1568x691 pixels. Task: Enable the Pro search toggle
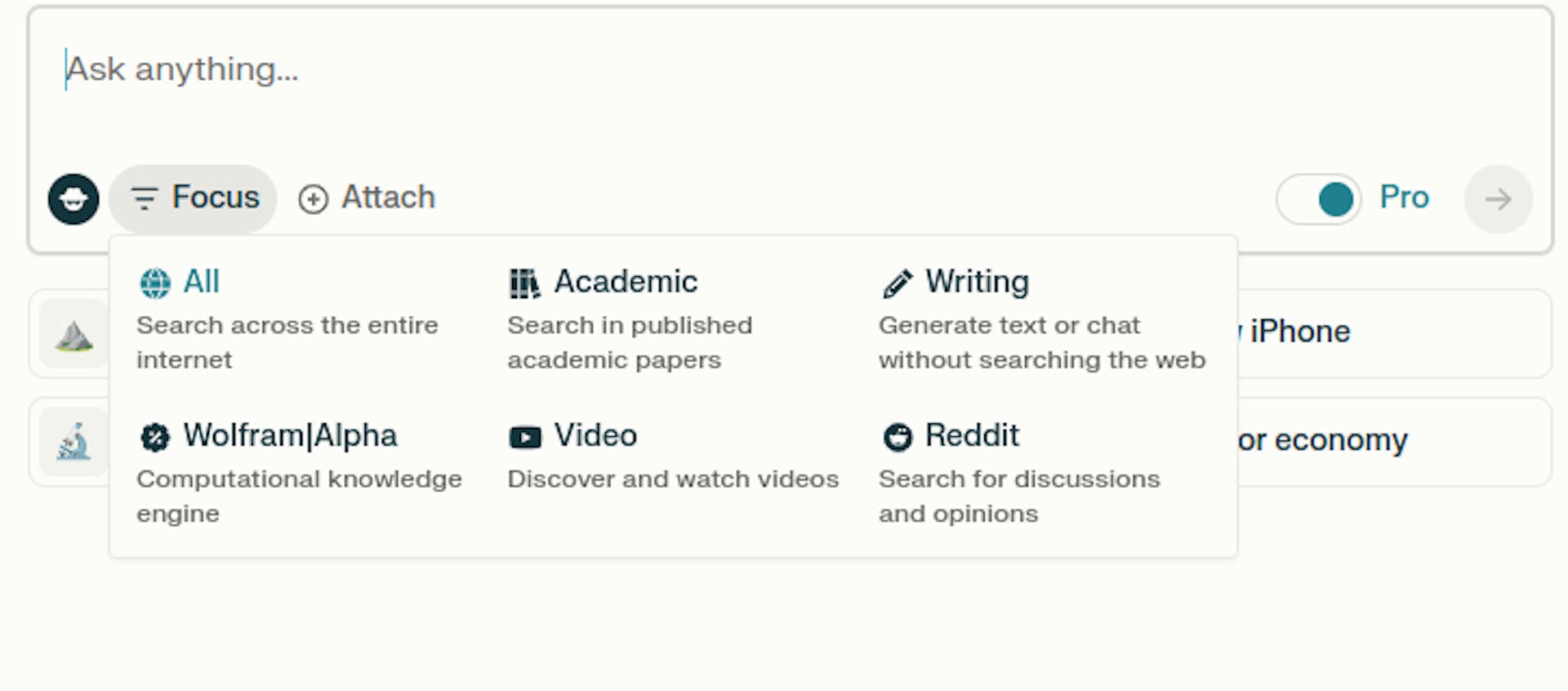[1318, 198]
